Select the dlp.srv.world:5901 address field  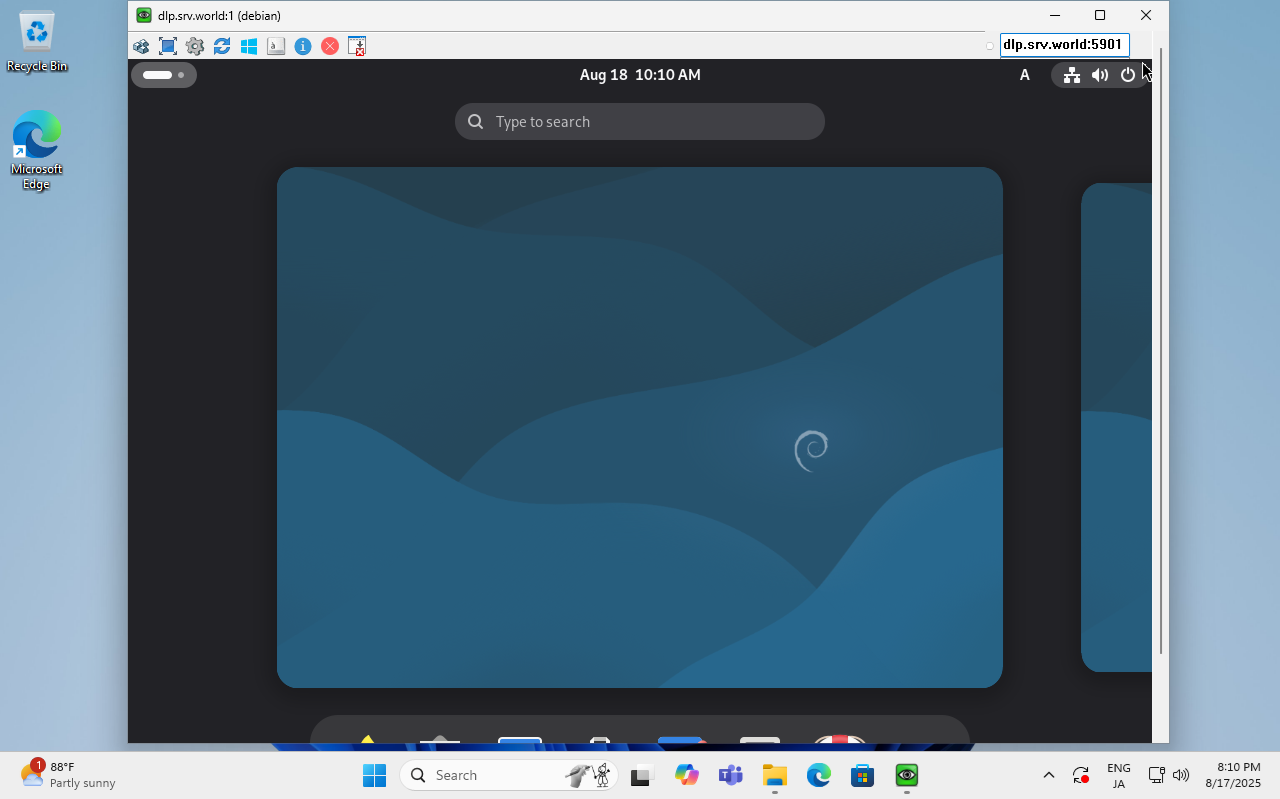(x=1065, y=45)
